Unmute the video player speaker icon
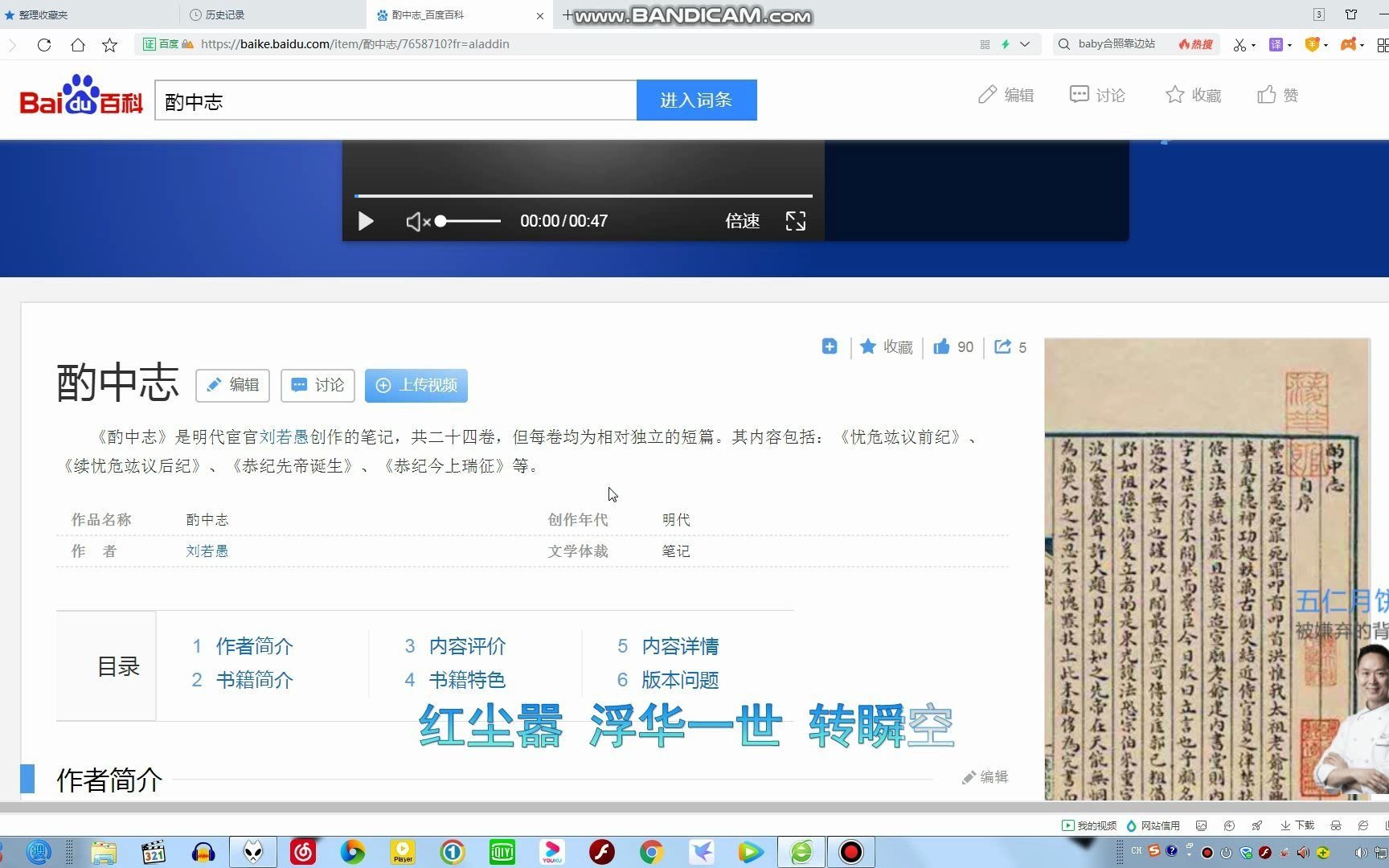The width and height of the screenshot is (1389, 868). point(417,221)
